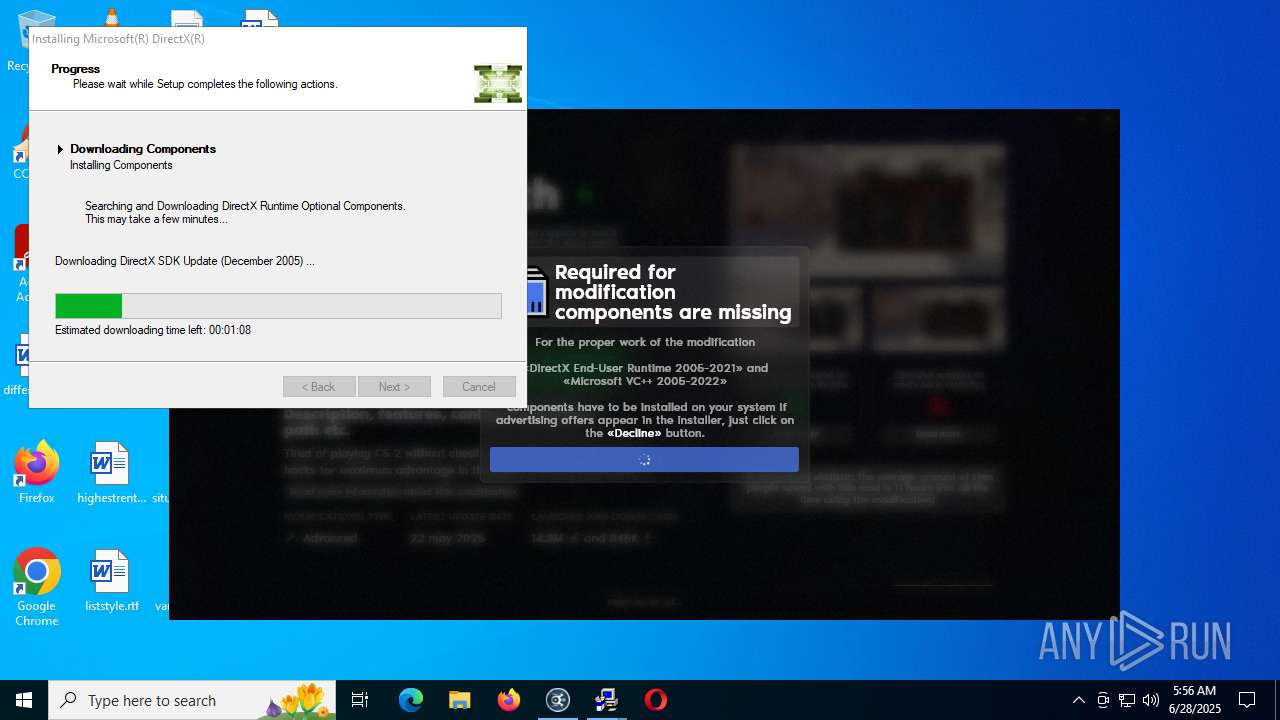Click the disabled Back button in DirectX setup
The height and width of the screenshot is (720, 1280).
pyautogui.click(x=319, y=387)
